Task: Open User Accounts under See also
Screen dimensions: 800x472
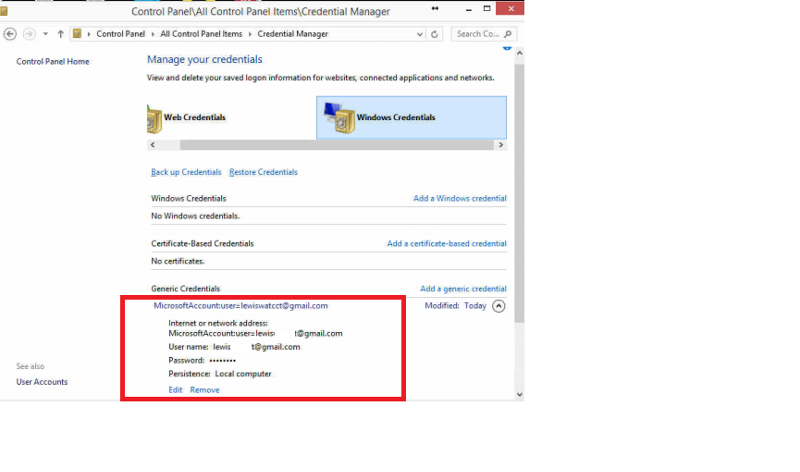Action: tap(42, 382)
